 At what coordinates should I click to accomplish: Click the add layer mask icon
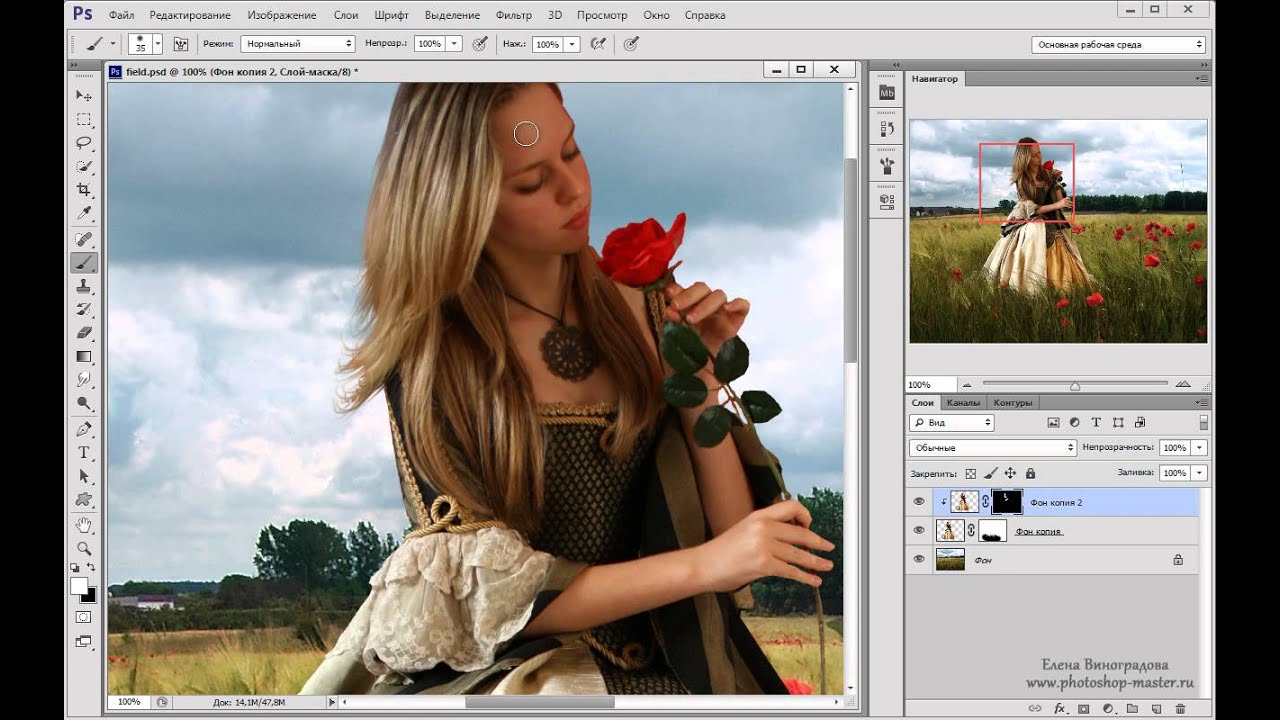click(x=1083, y=709)
